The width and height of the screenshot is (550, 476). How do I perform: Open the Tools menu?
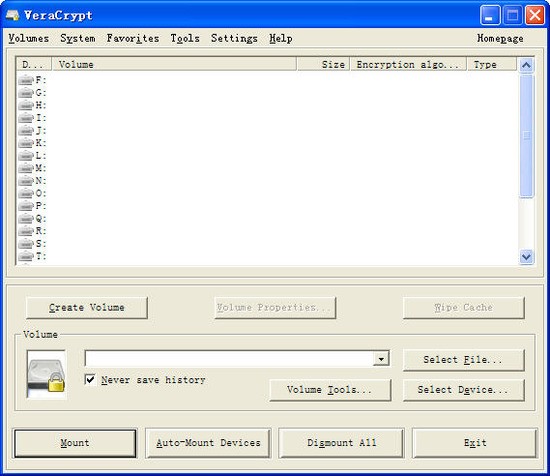(185, 38)
